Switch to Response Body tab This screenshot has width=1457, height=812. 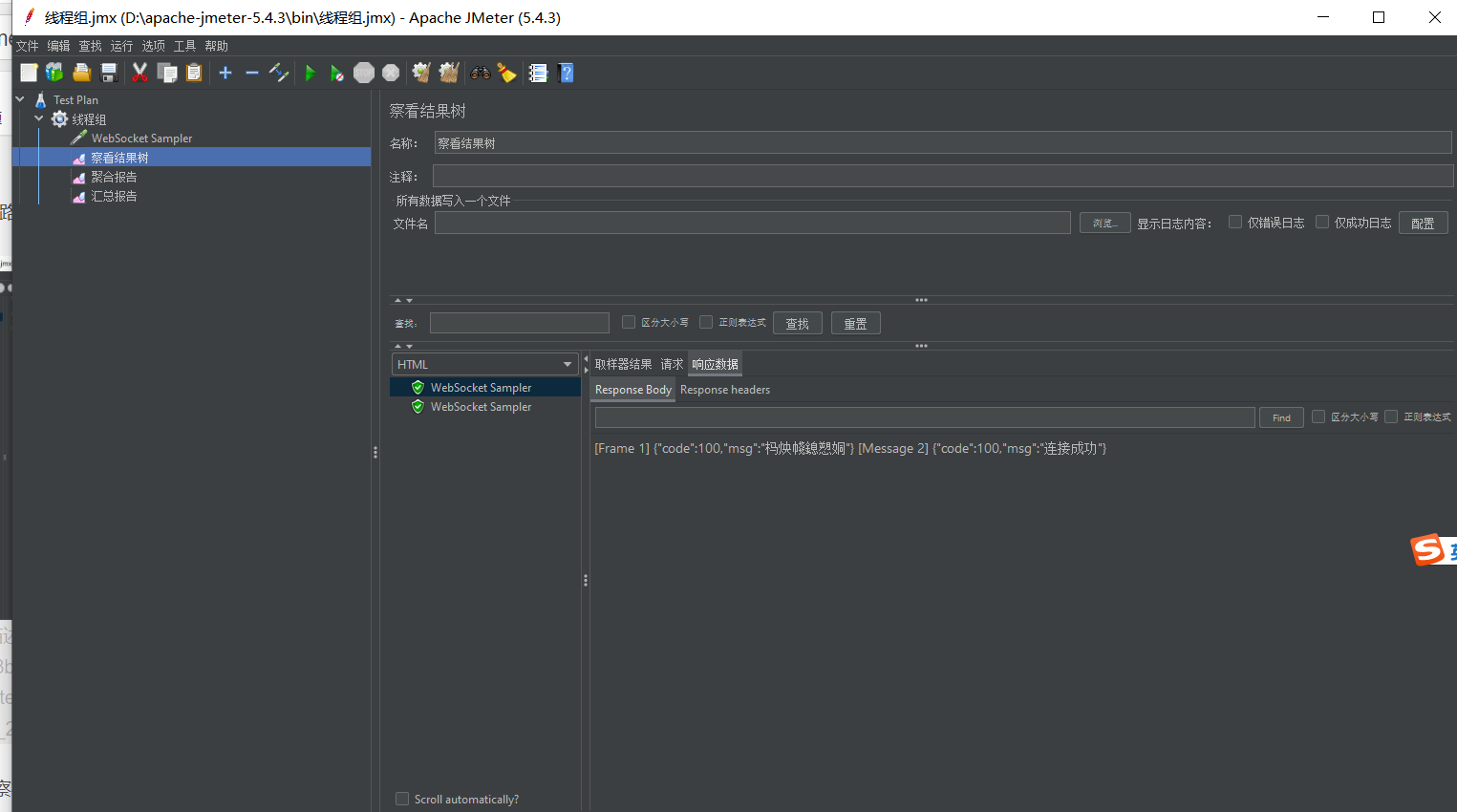pyautogui.click(x=632, y=390)
